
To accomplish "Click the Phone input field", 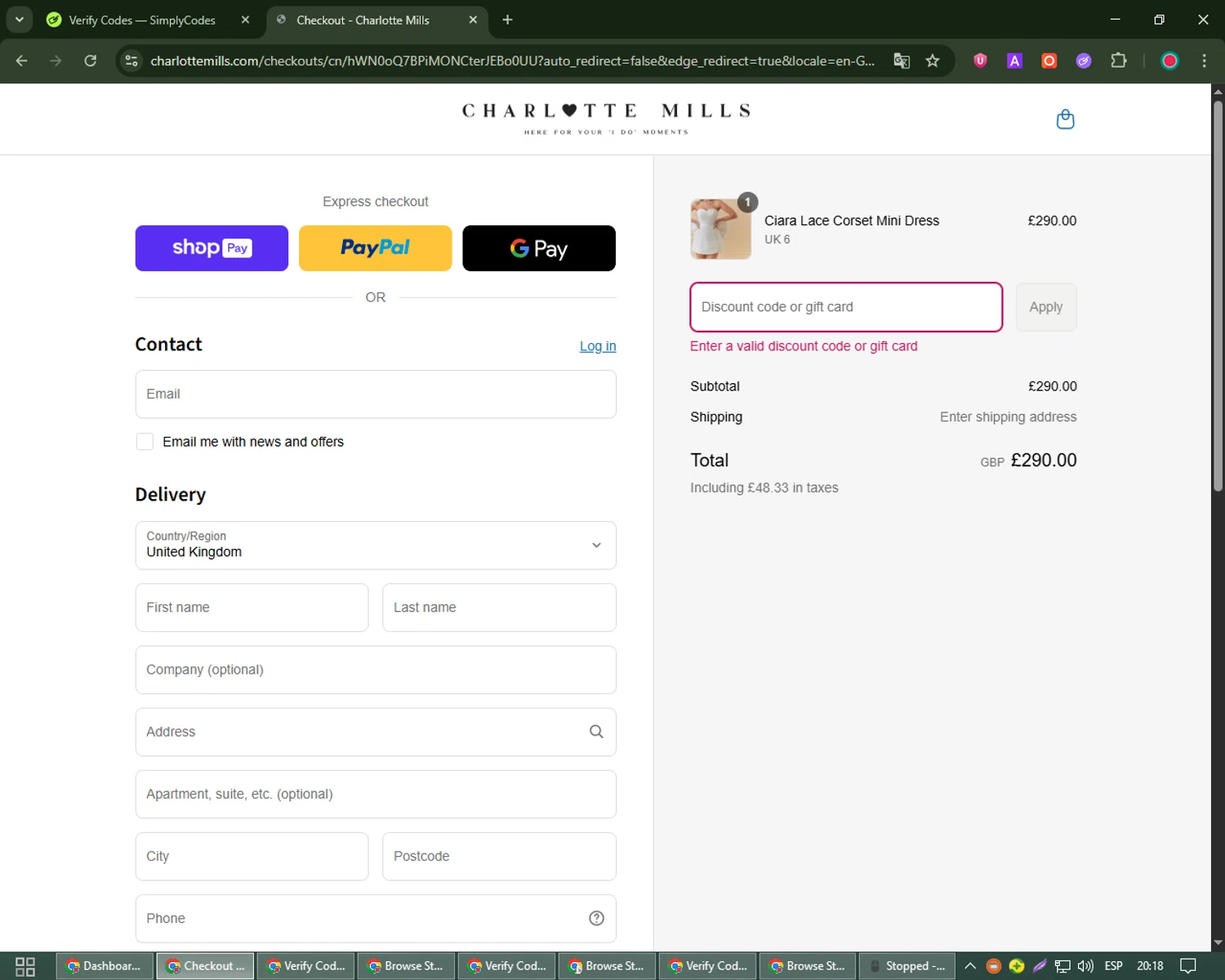I will [376, 919].
